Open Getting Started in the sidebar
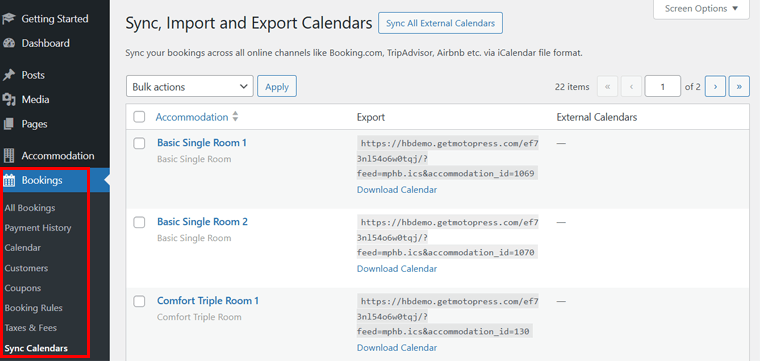 (x=55, y=19)
